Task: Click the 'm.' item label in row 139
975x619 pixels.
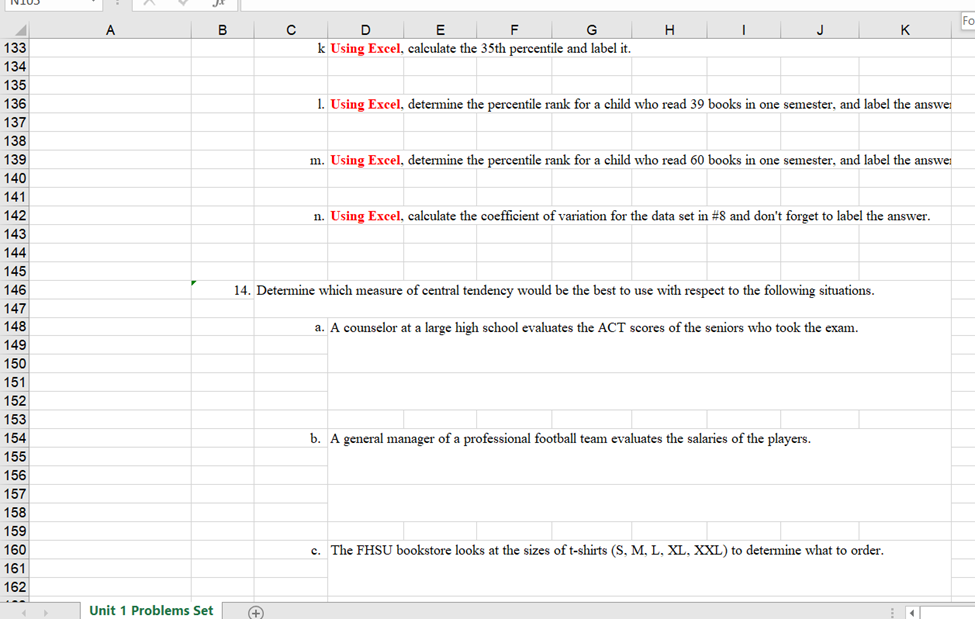Action: pyautogui.click(x=317, y=161)
